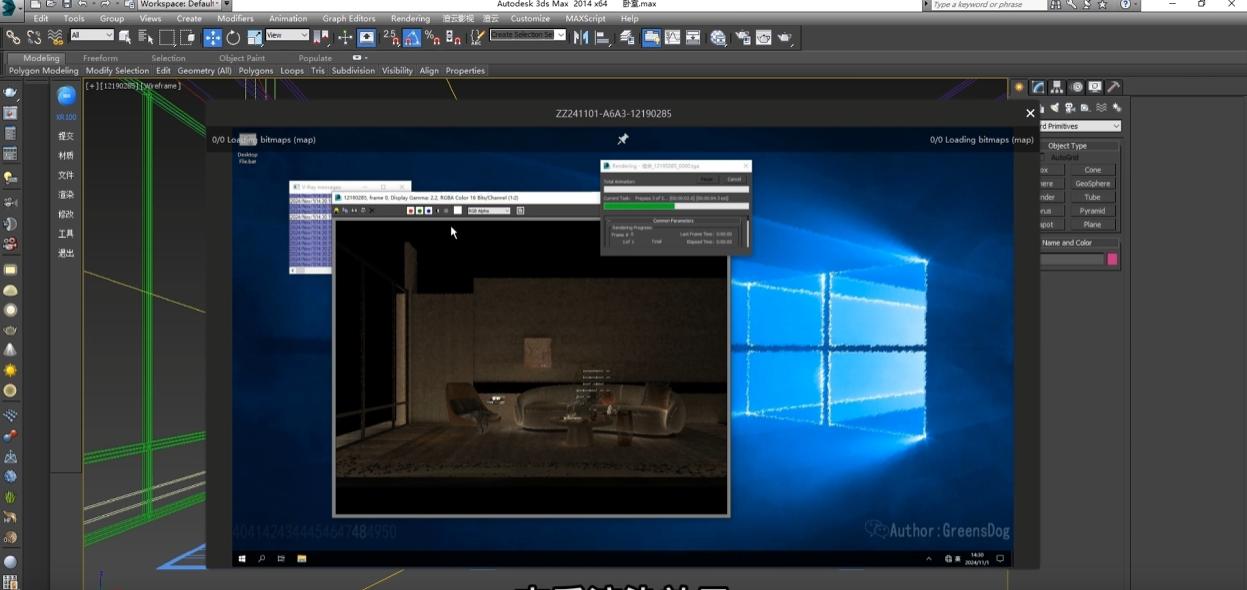Select the Rotate tool in main toolbar
Image resolution: width=1247 pixels, height=590 pixels.
[233, 38]
